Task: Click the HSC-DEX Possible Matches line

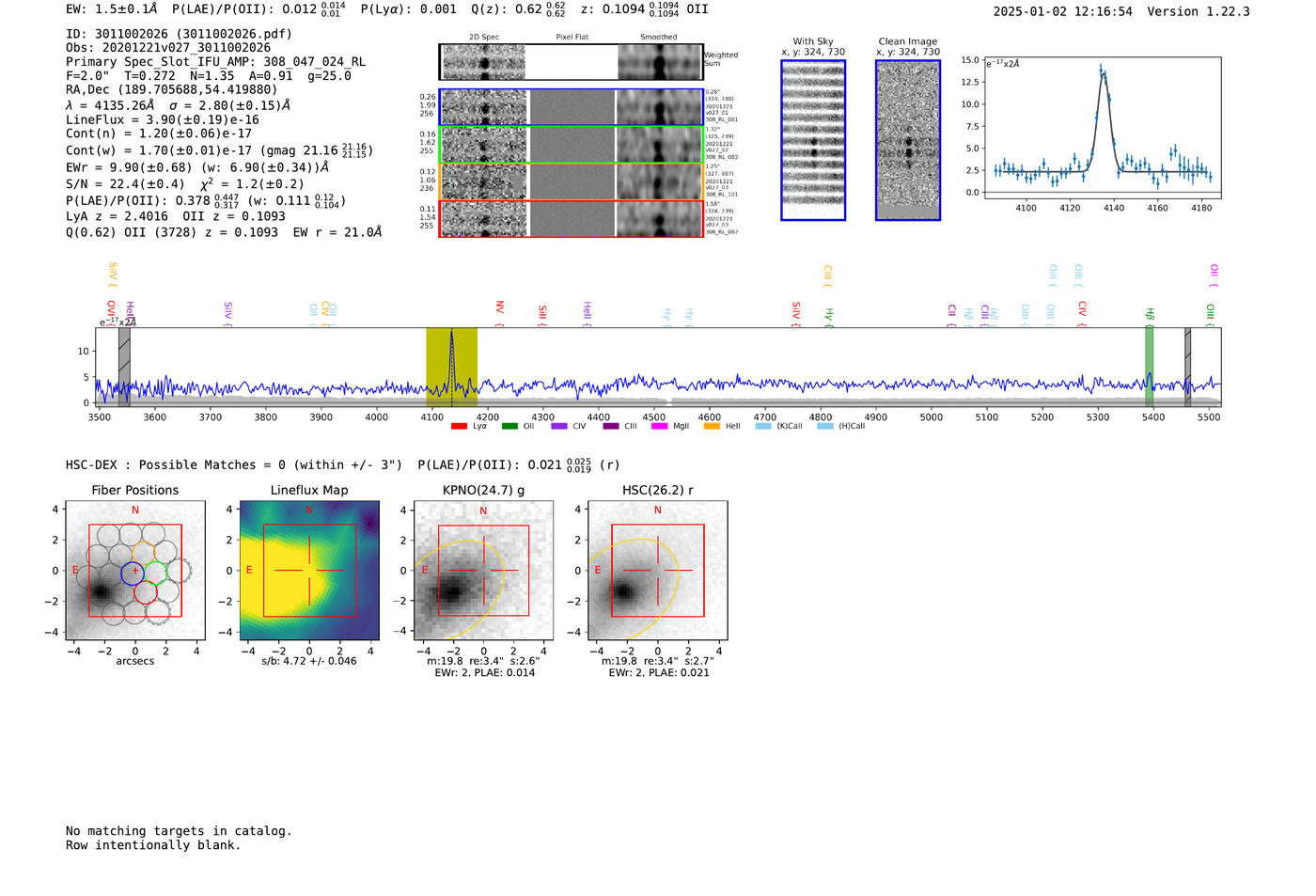Action: (343, 464)
